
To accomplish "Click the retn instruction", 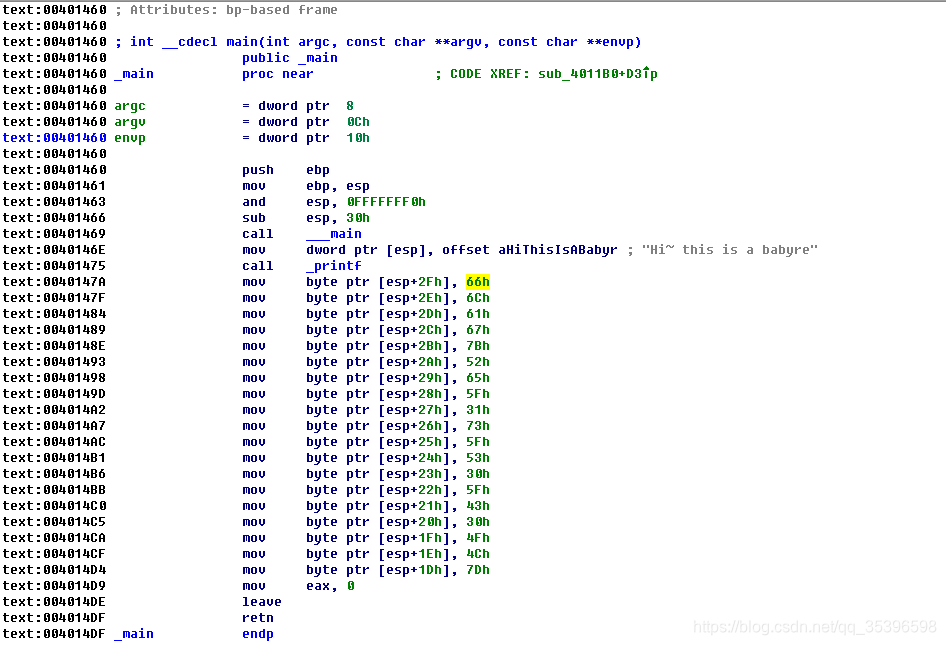I will click(x=258, y=618).
